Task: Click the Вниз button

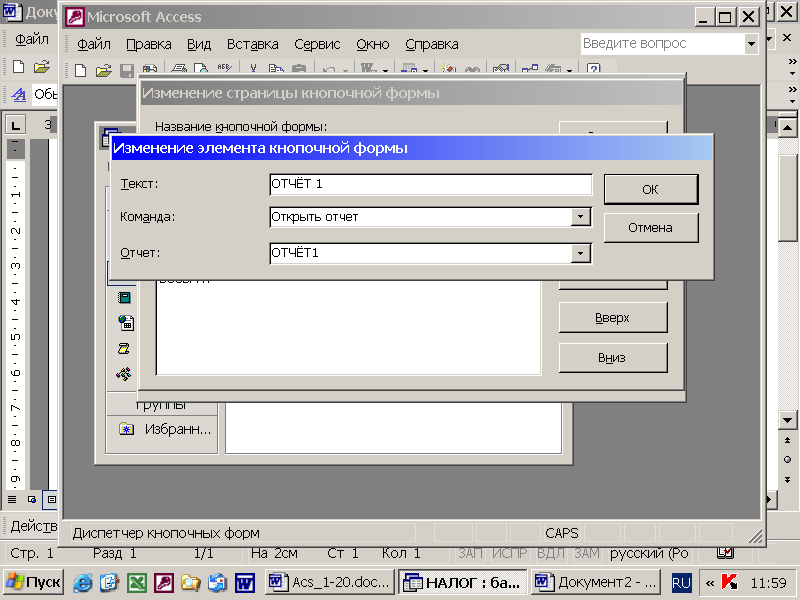Action: tap(613, 358)
